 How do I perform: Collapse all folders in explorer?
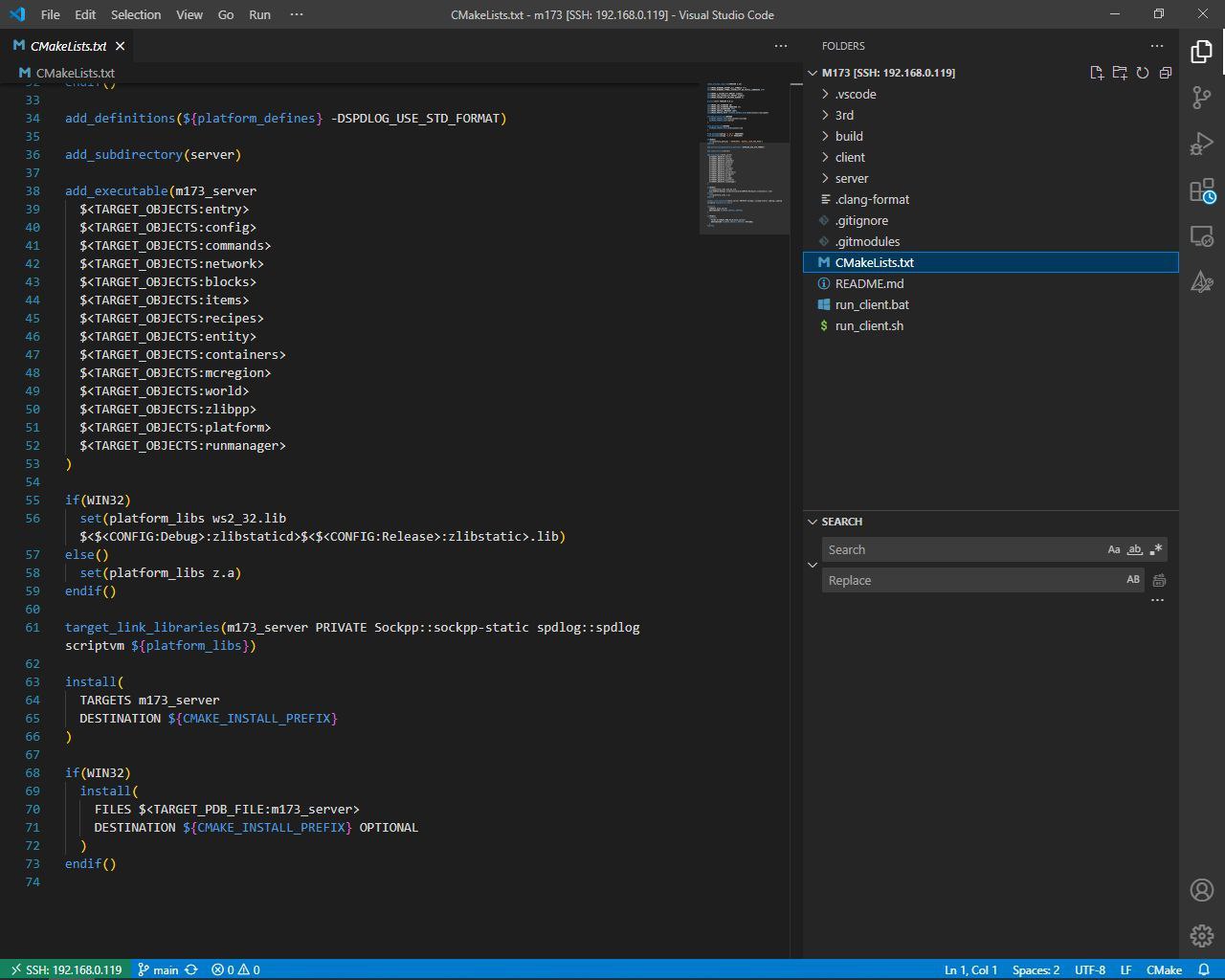pos(1166,73)
